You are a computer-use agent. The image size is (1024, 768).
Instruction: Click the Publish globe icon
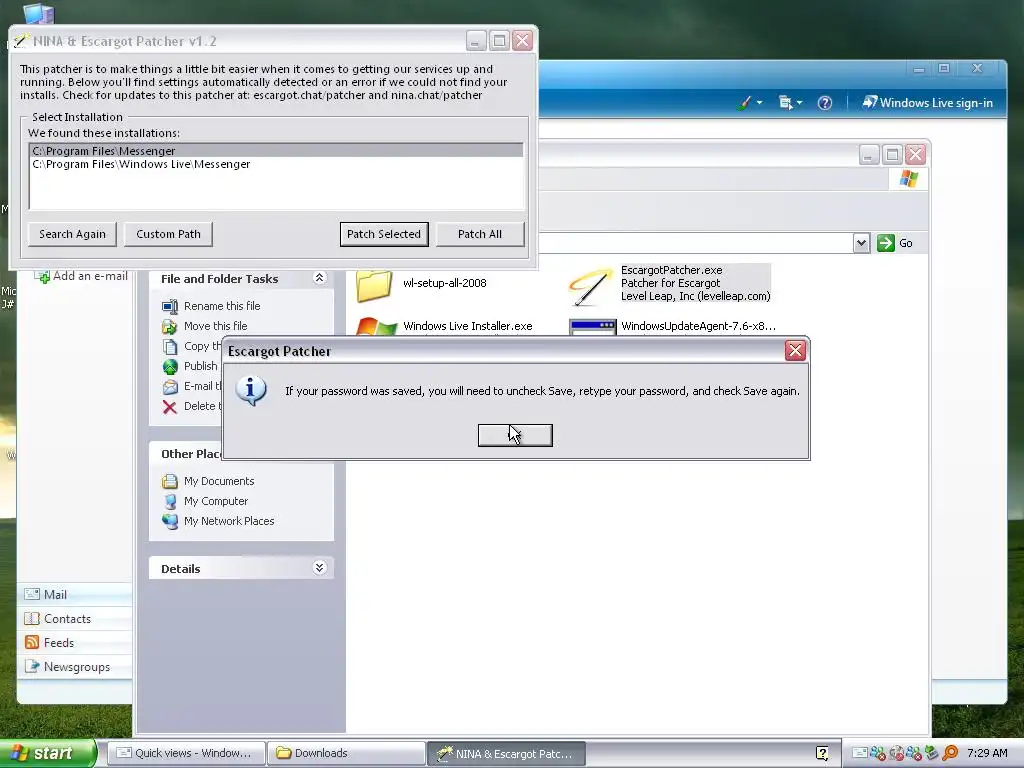pyautogui.click(x=170, y=366)
